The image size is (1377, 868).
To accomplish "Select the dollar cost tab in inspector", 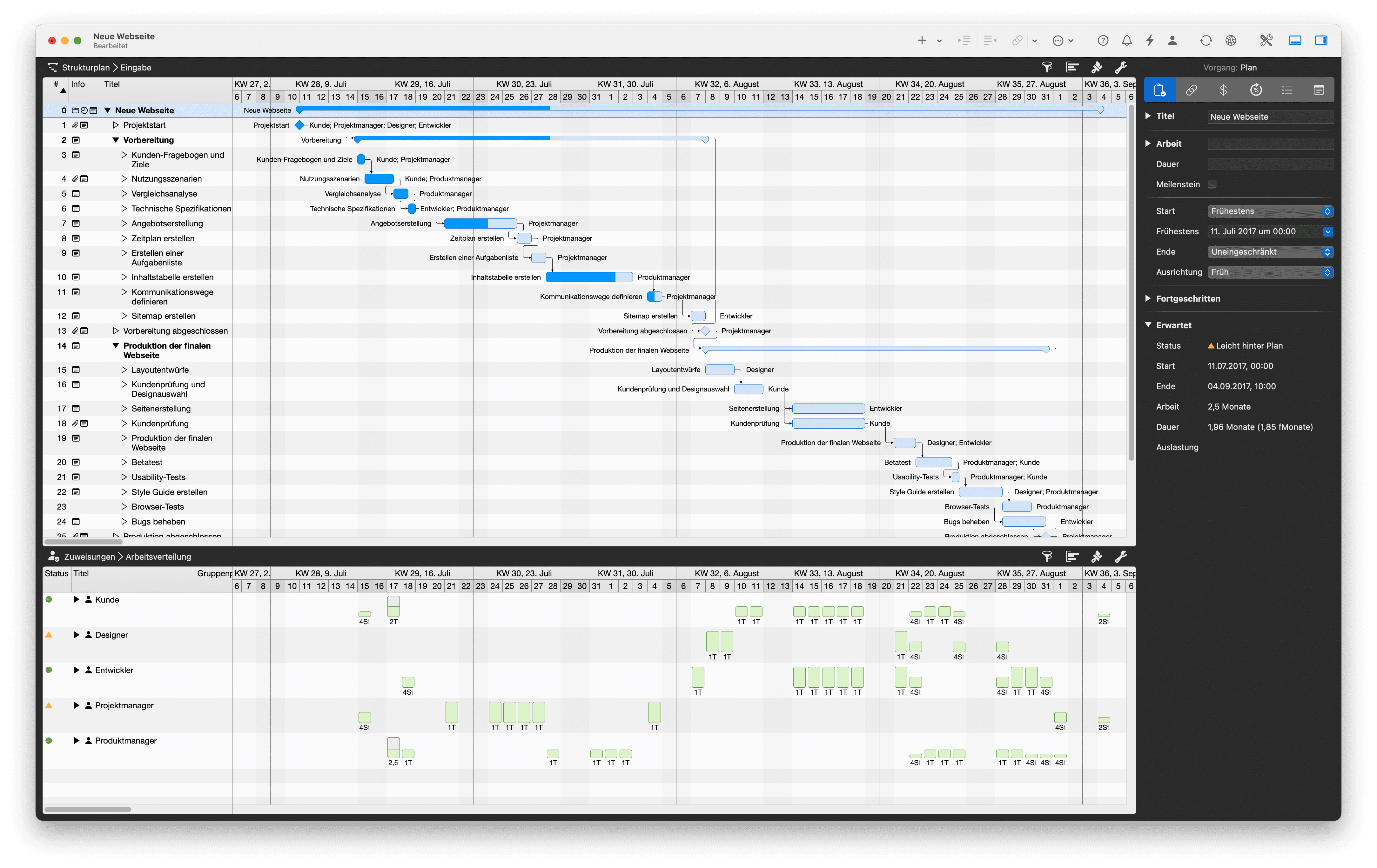I will pyautogui.click(x=1223, y=90).
